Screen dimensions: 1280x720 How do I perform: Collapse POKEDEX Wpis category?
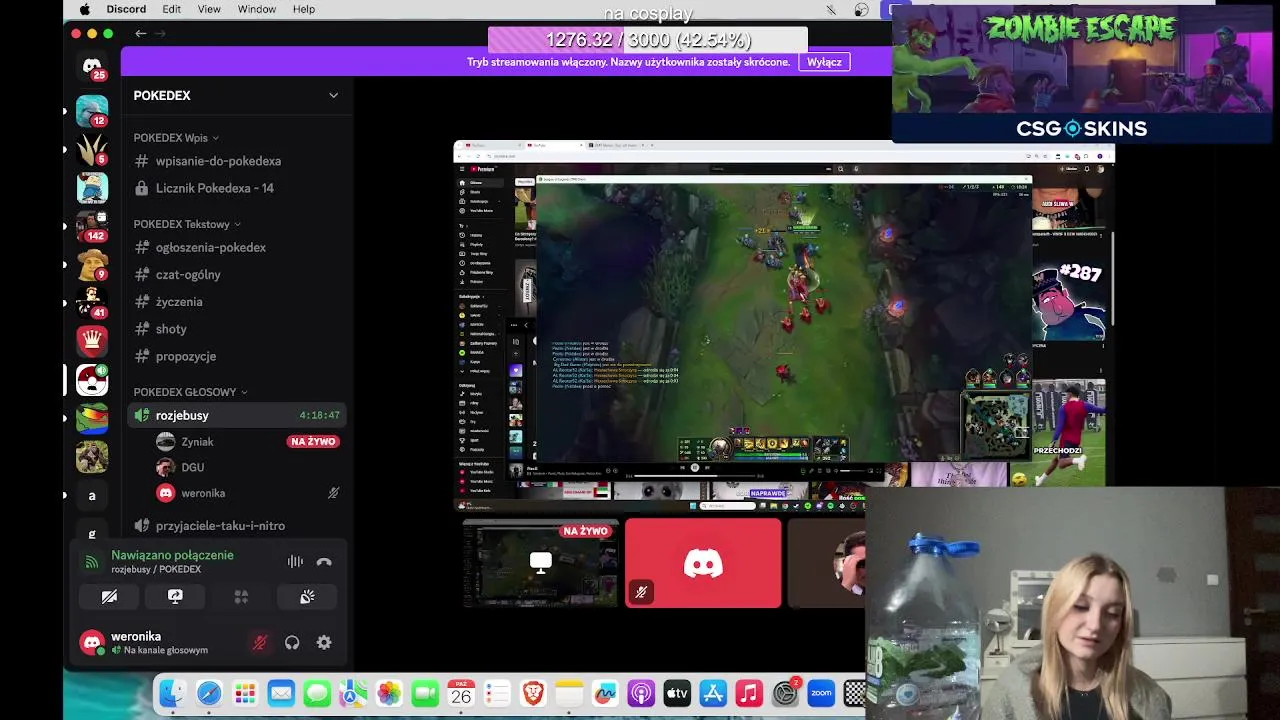click(176, 138)
